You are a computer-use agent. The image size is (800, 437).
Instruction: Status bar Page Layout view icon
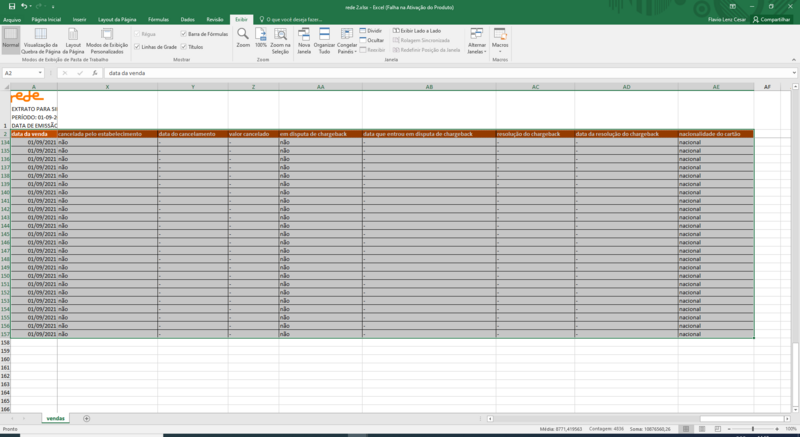click(702, 429)
